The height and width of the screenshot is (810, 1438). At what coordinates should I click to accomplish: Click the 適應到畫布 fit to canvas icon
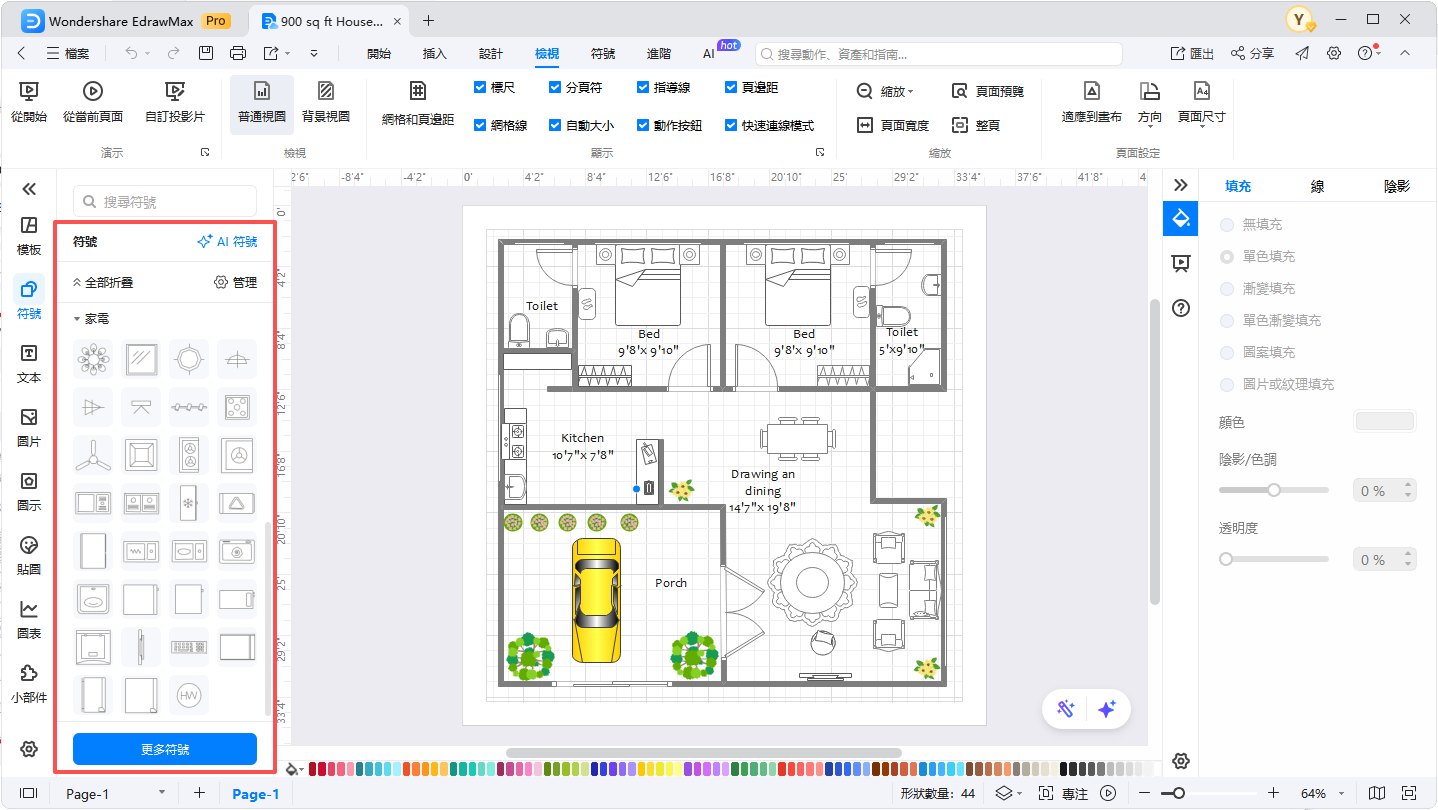pos(1091,92)
